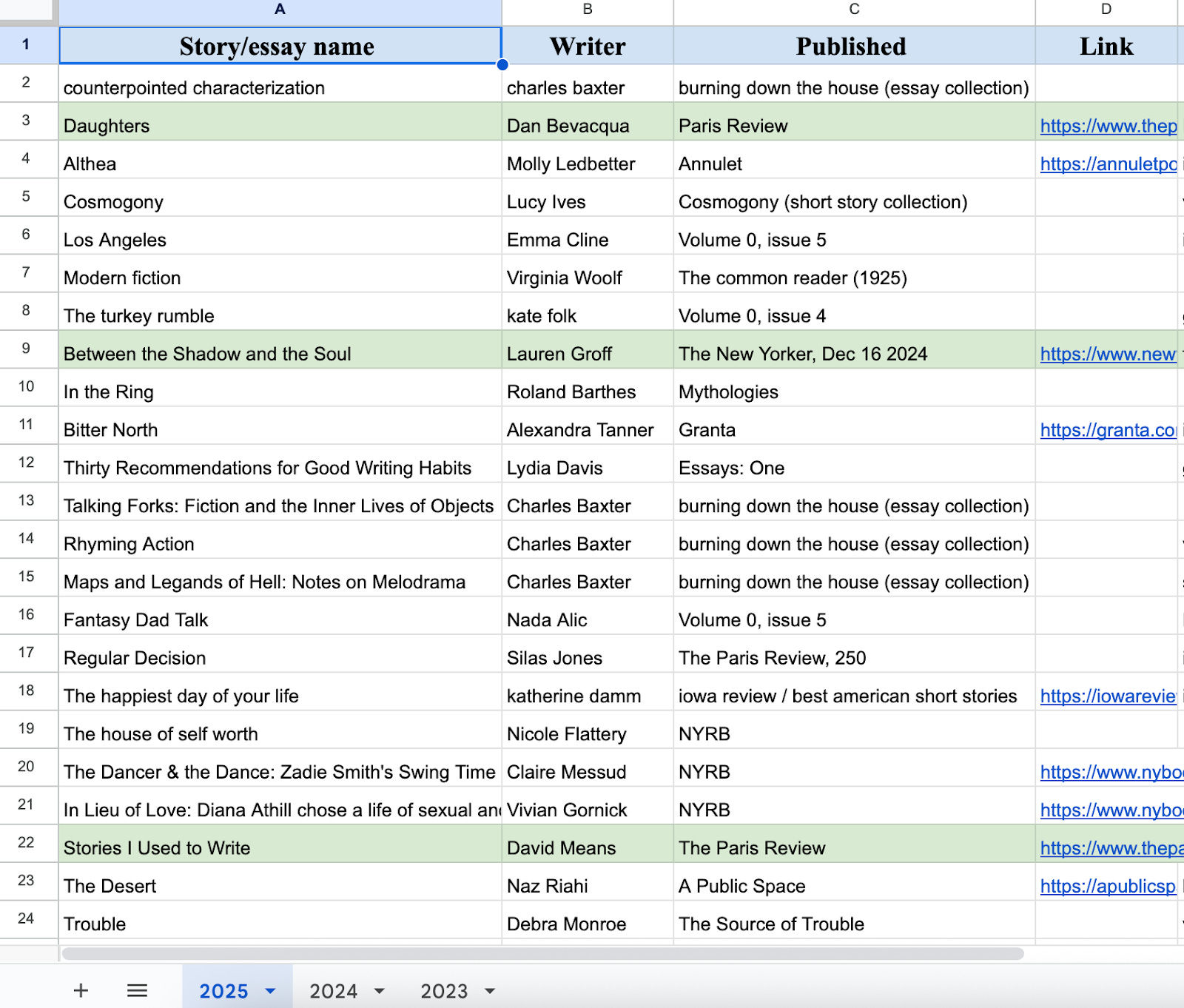Screen dimensions: 1184x1008
Task: Open the 2023 tab dropdown arrow
Action: coord(490,991)
